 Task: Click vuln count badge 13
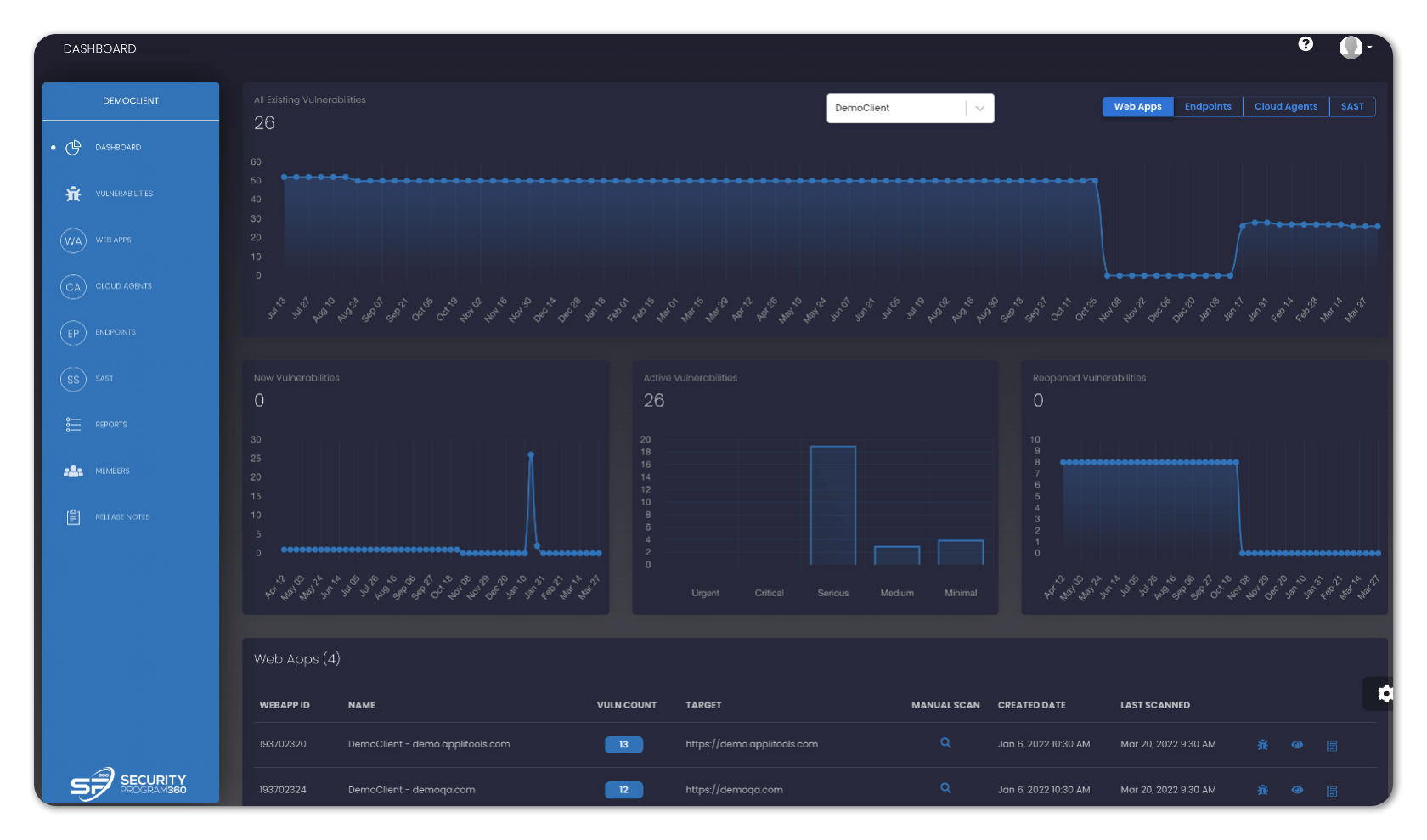click(x=623, y=745)
